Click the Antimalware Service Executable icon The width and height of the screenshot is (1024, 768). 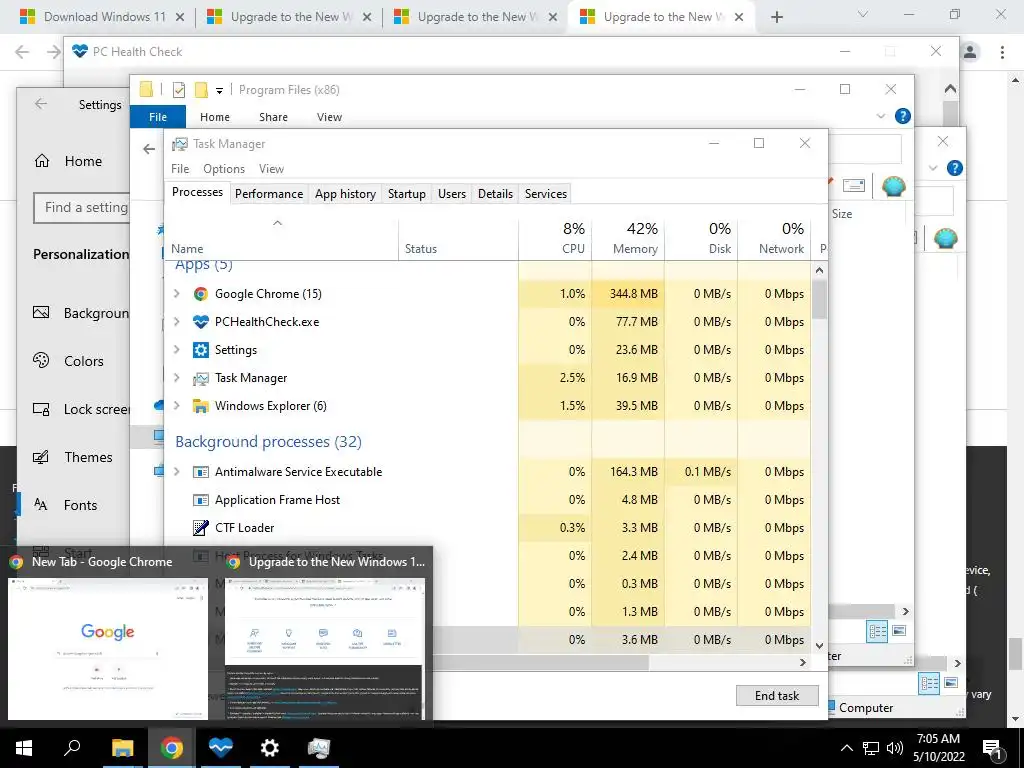click(x=200, y=472)
